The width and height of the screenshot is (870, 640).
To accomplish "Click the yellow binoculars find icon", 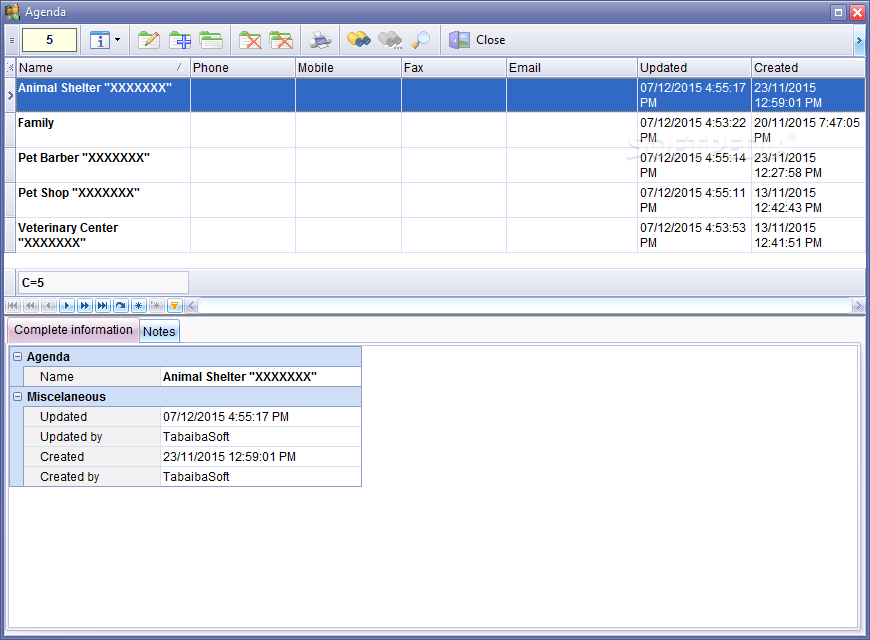I will point(358,40).
